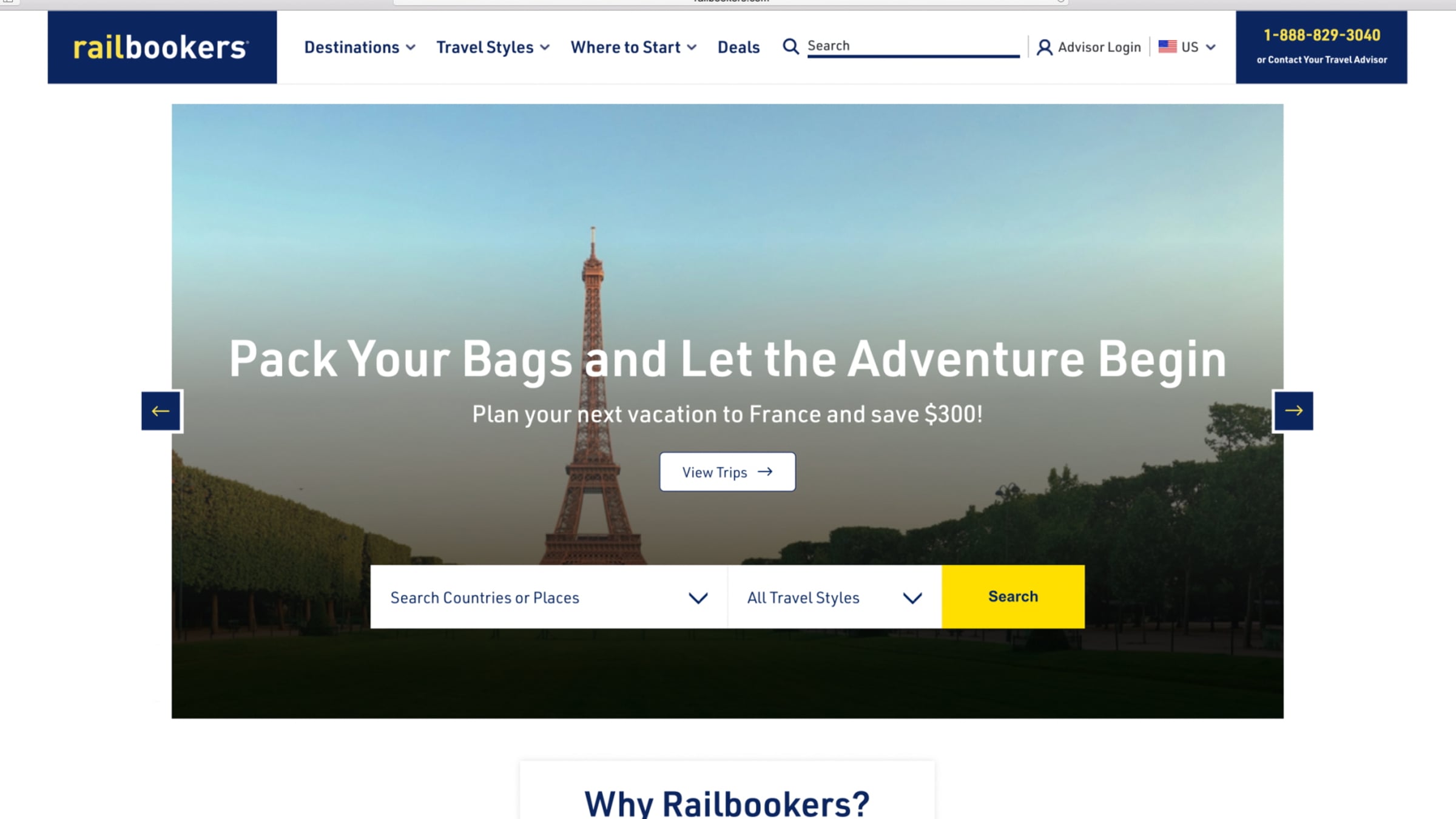Click the Advisor Login link
Viewport: 1456px width, 819px height.
pos(1099,47)
